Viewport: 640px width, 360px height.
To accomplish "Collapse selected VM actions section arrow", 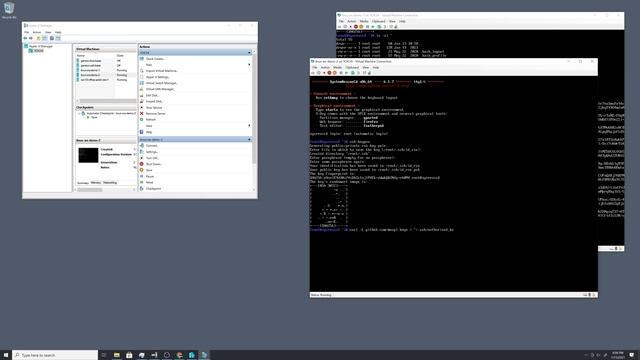I will [x=249, y=140].
